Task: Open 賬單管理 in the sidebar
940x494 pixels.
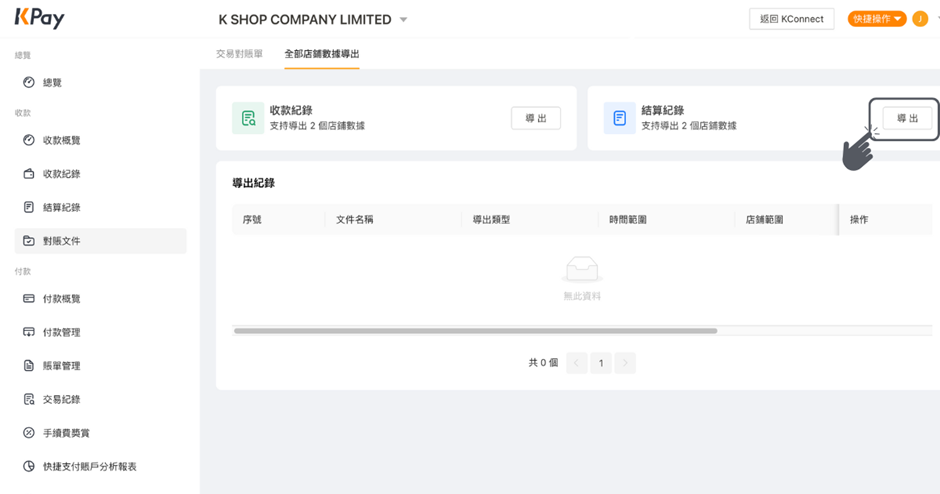Action: [x=101, y=365]
